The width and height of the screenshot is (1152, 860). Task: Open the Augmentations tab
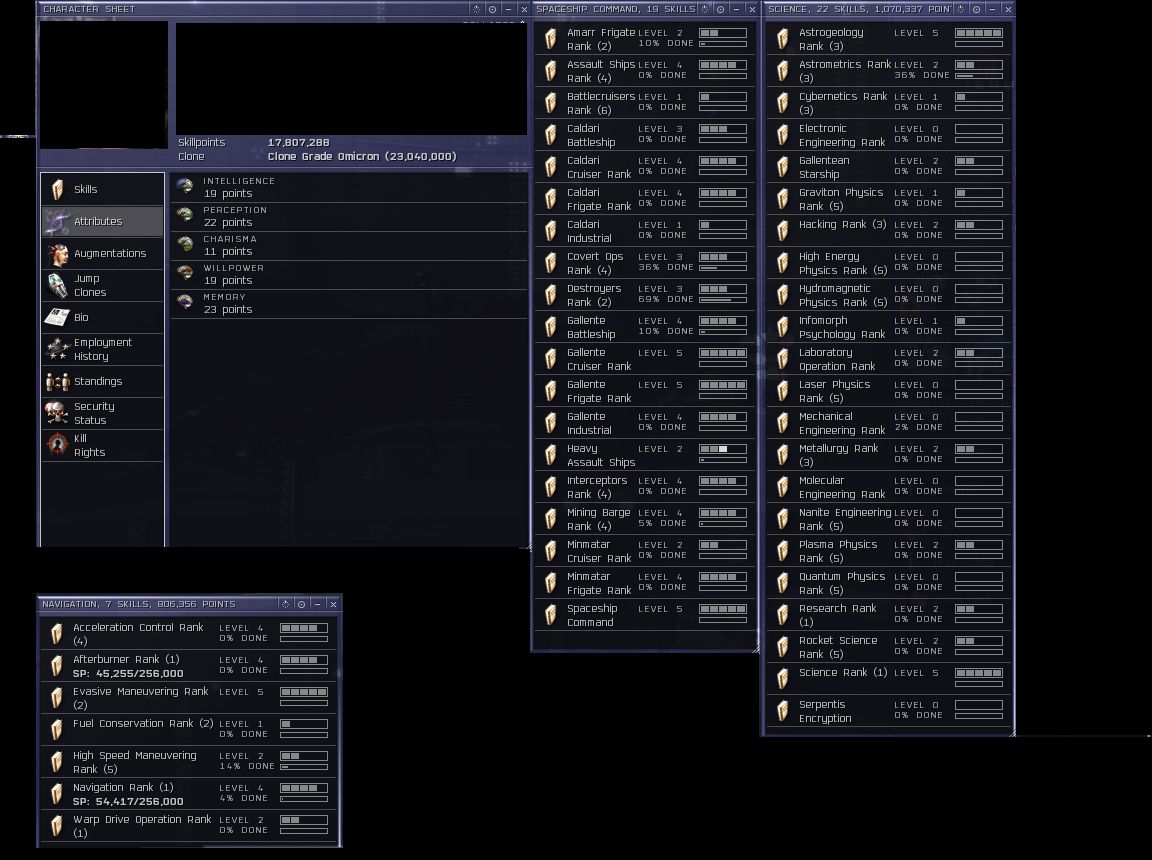103,253
